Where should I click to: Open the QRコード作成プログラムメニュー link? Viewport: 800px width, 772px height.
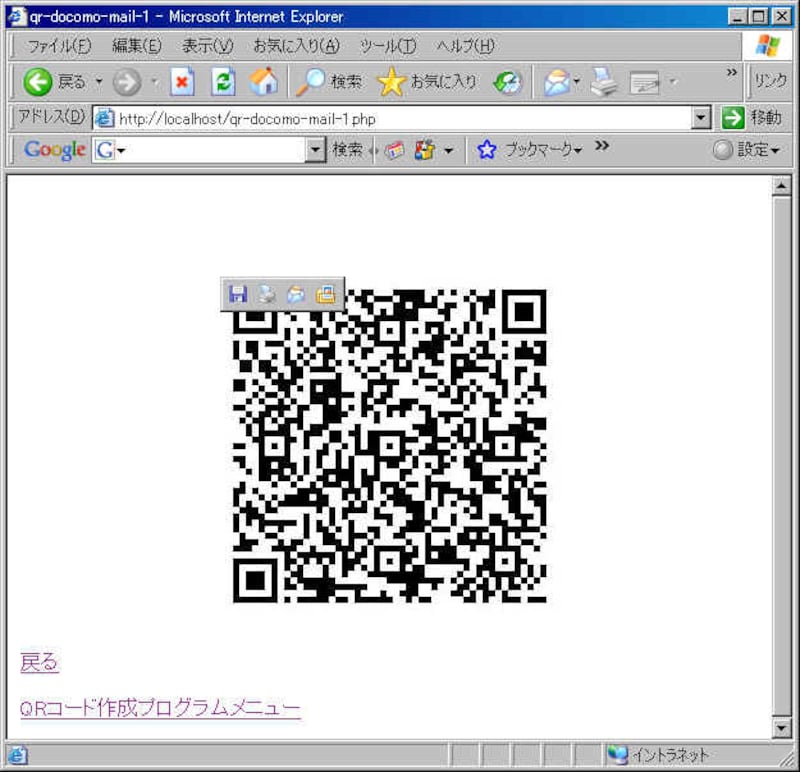[160, 708]
